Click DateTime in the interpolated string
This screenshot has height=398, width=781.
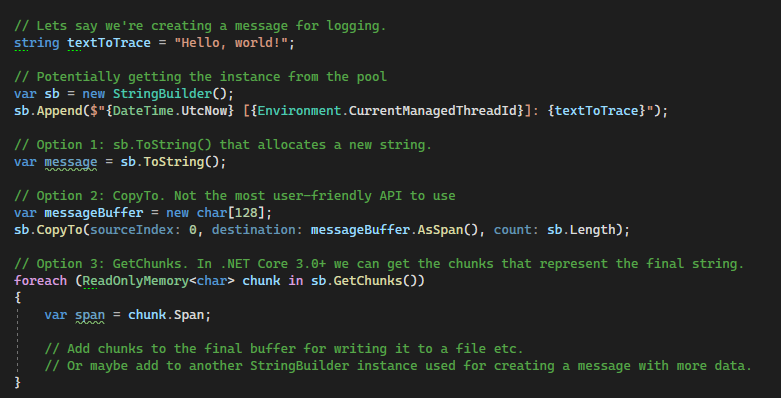point(143,111)
